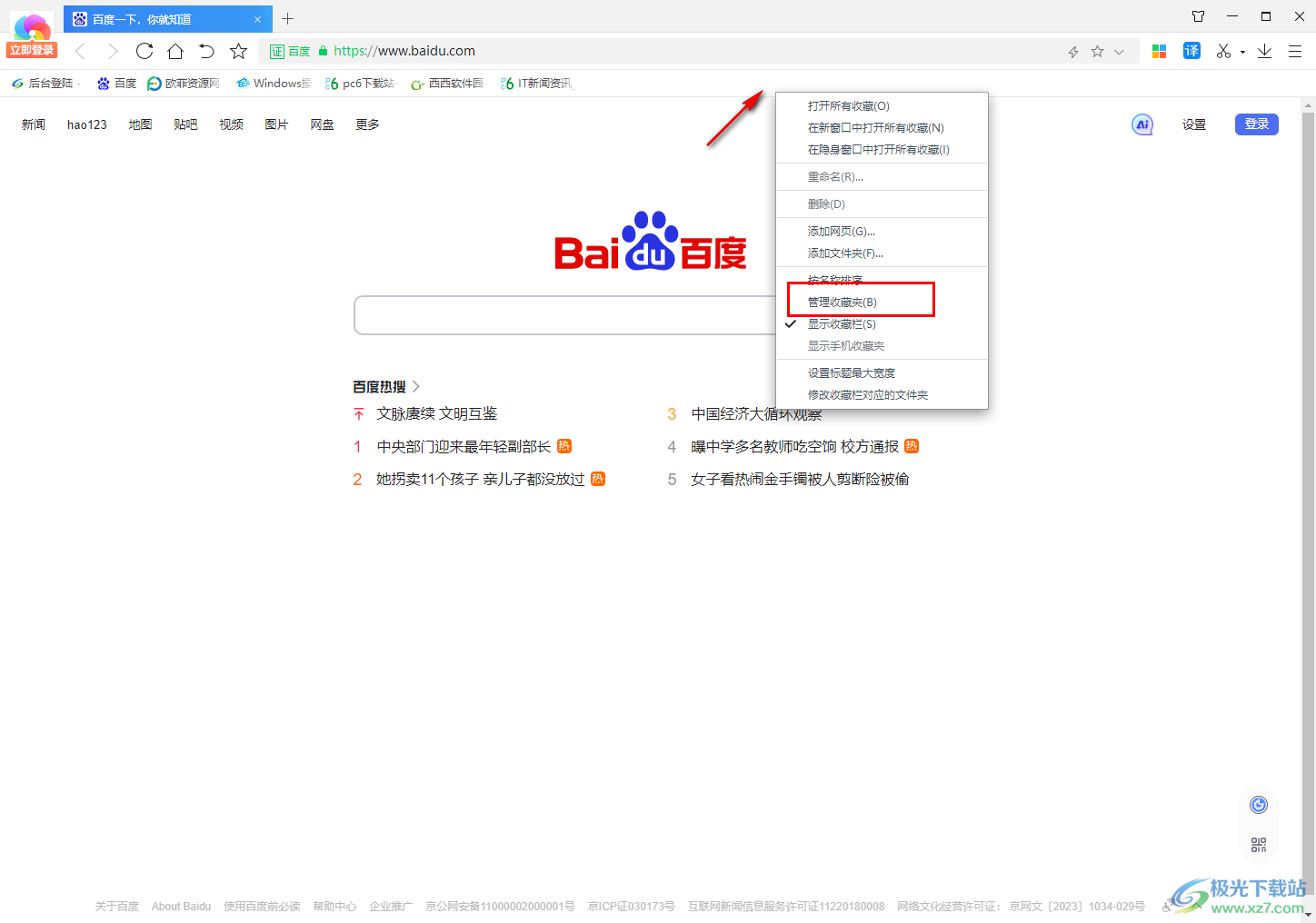Click the undo closed tab icon

point(206,51)
